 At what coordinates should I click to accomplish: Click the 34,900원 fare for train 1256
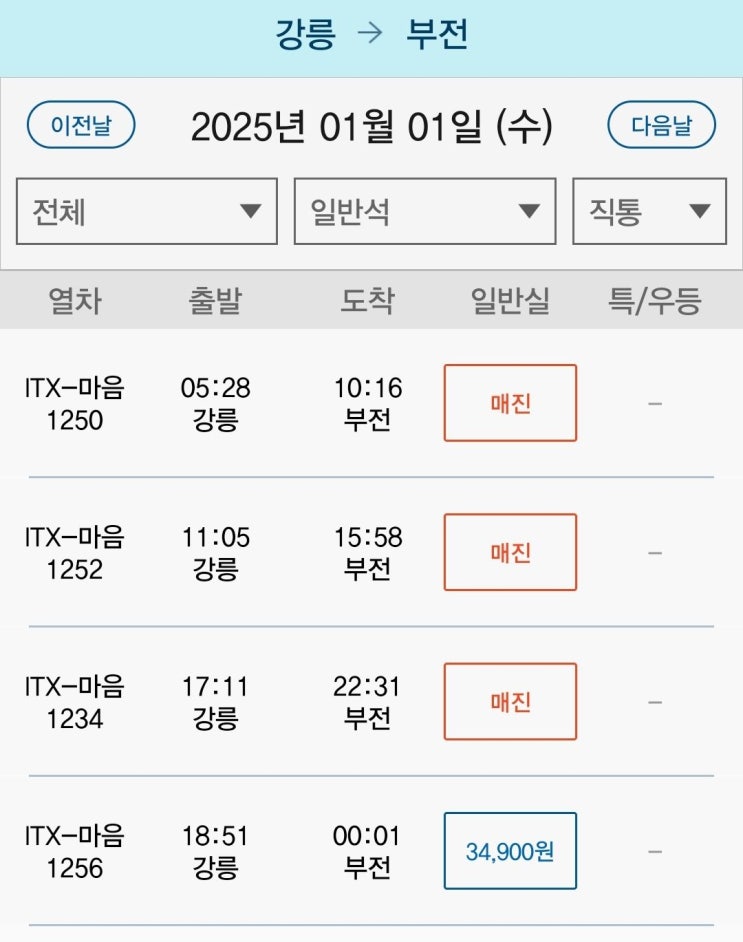(510, 851)
